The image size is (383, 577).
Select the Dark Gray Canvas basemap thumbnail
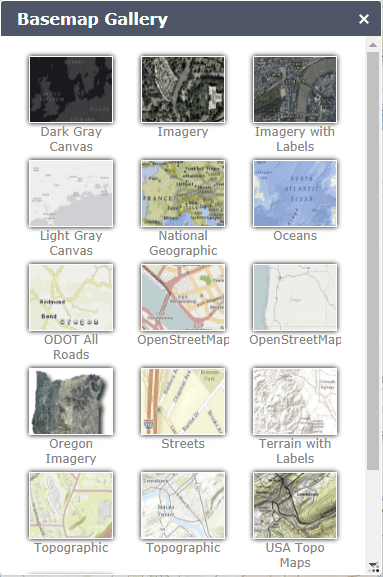point(71,89)
